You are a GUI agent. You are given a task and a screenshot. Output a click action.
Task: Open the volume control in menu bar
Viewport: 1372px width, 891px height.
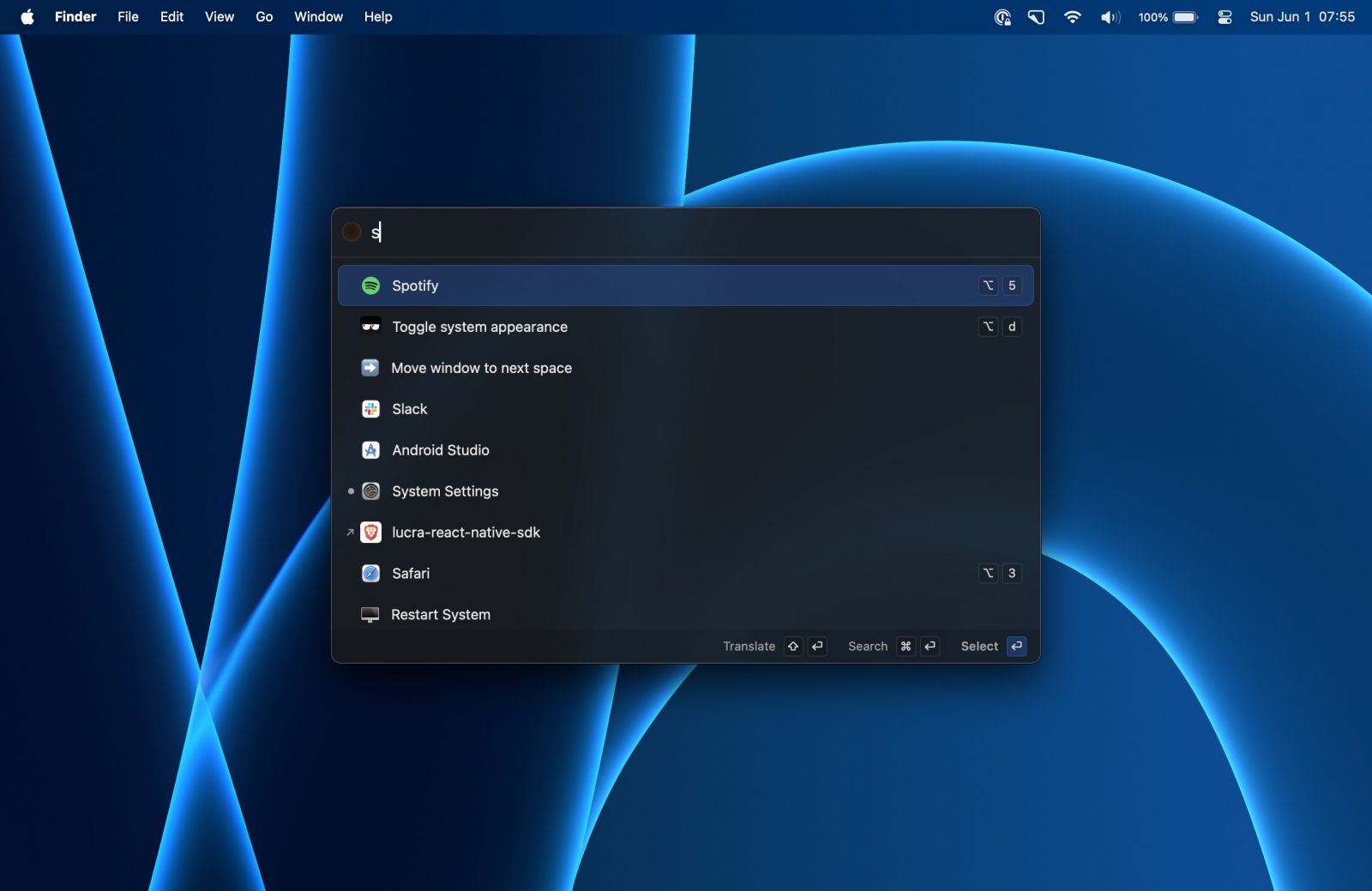[x=1110, y=17]
